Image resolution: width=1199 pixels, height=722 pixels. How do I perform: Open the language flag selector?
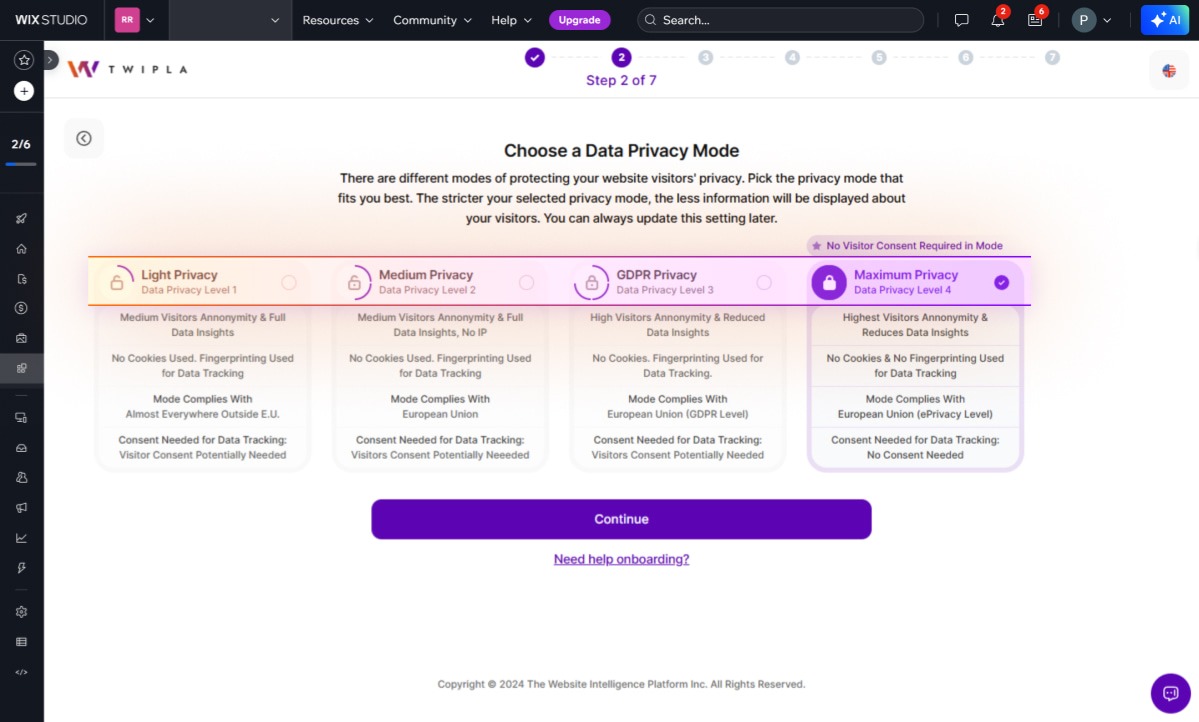[x=1169, y=70]
